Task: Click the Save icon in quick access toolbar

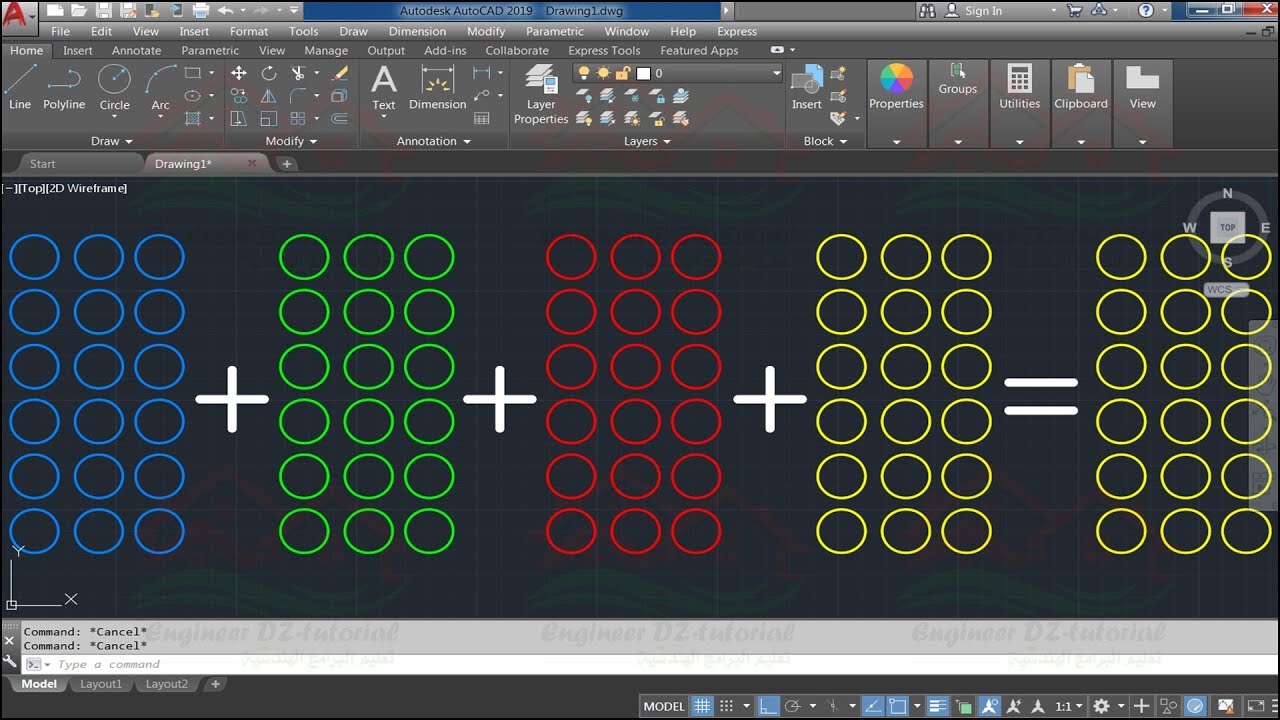Action: (103, 11)
